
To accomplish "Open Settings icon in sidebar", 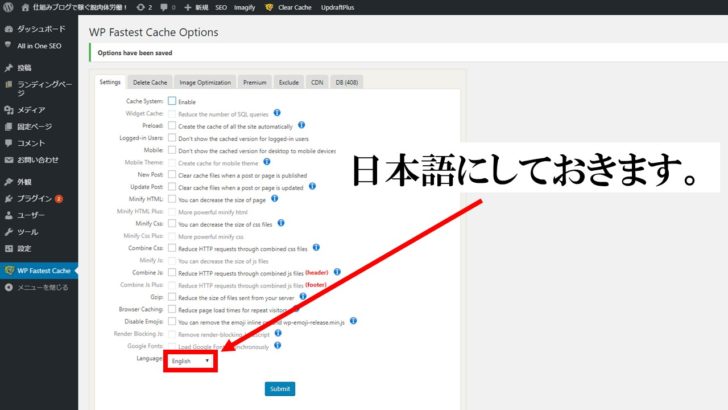I will (x=8, y=248).
